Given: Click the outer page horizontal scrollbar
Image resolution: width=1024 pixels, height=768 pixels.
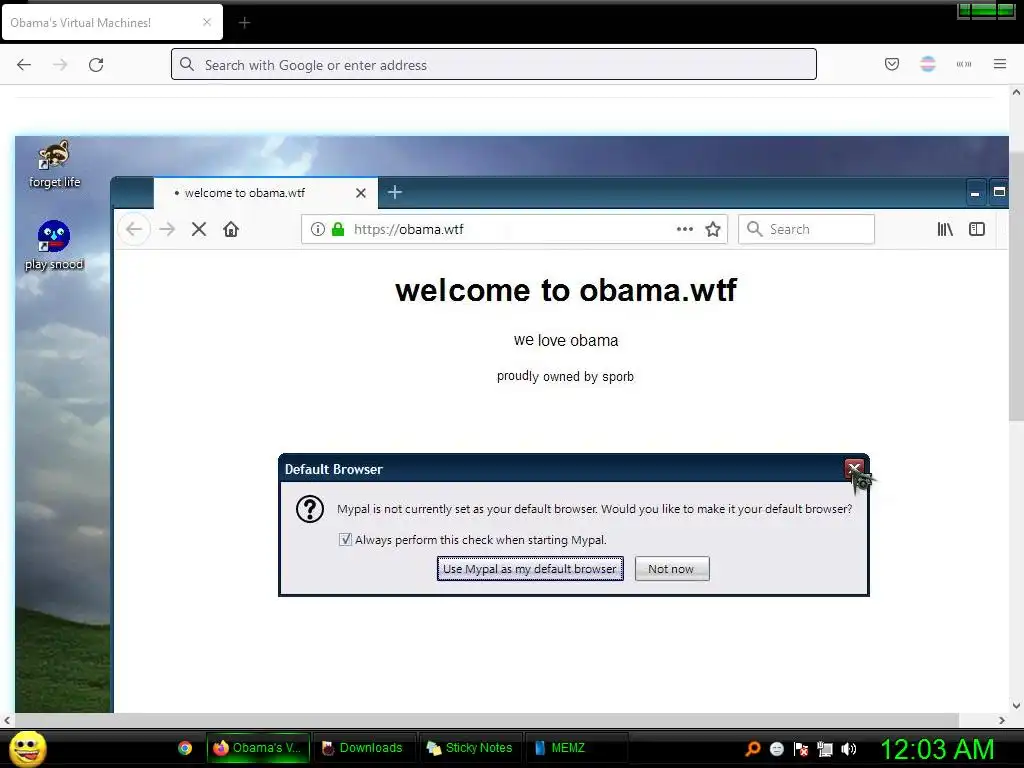Looking at the screenshot, I should [487, 720].
